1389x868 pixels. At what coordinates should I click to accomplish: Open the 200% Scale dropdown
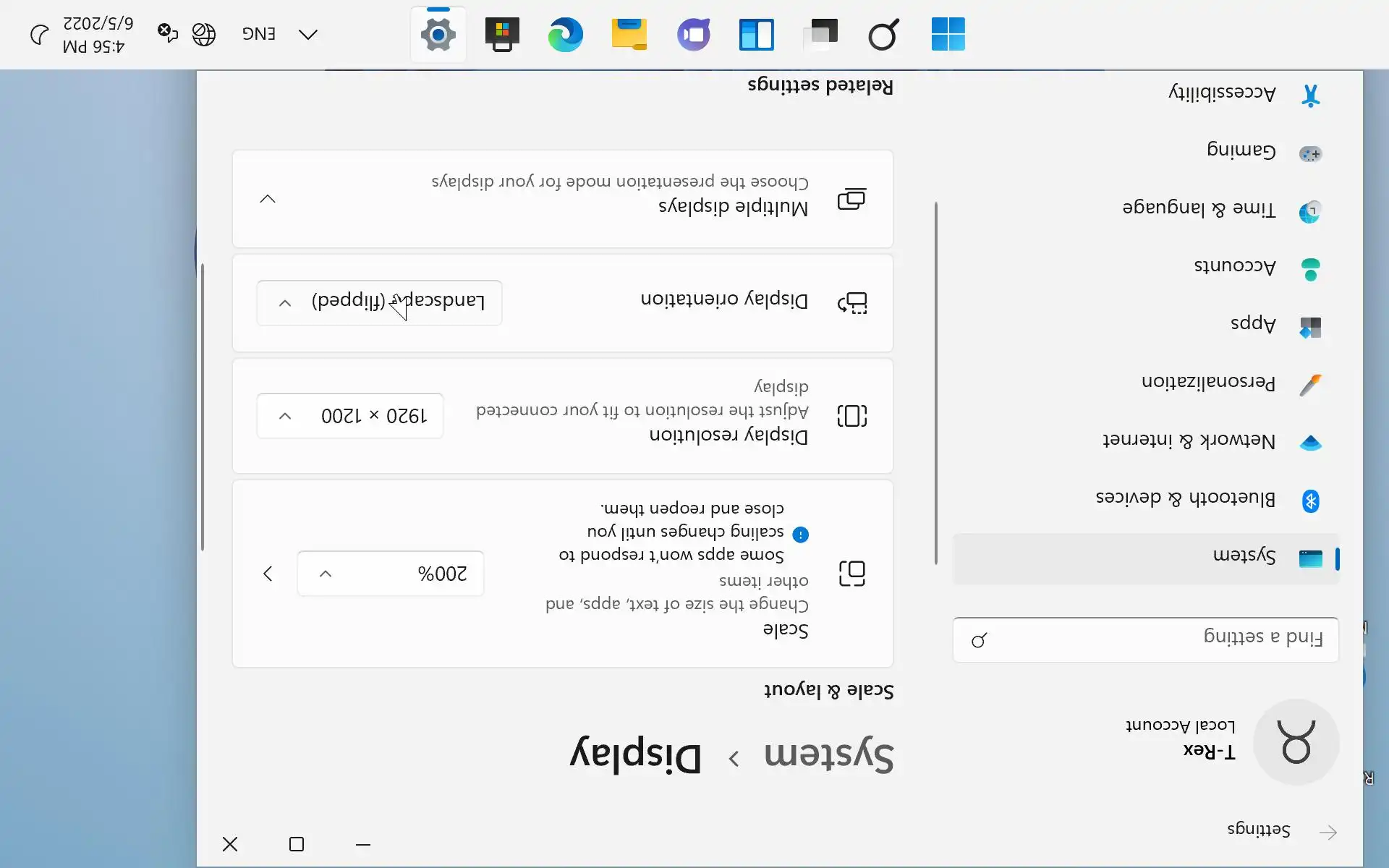(391, 574)
